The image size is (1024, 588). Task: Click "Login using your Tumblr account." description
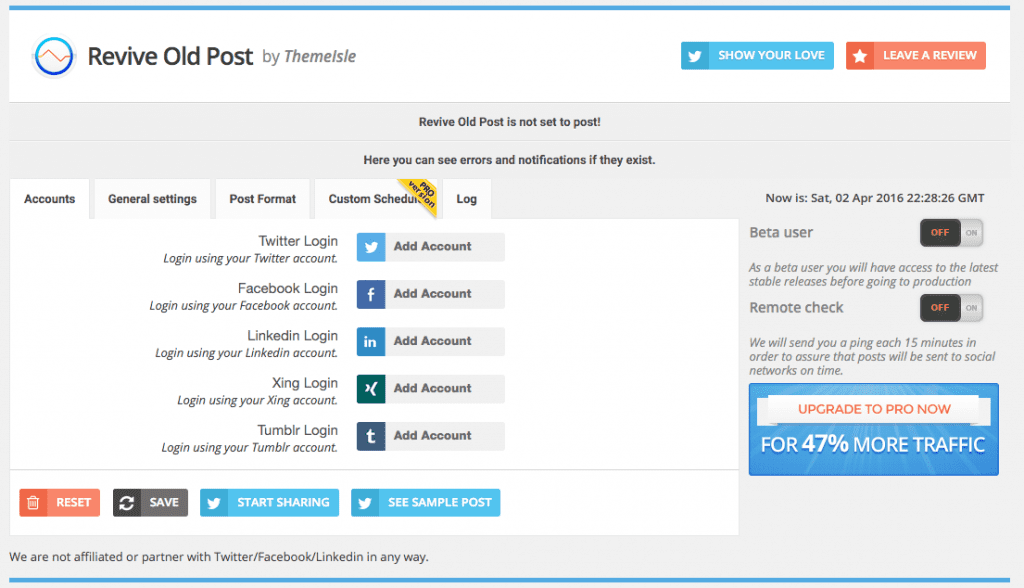(249, 448)
